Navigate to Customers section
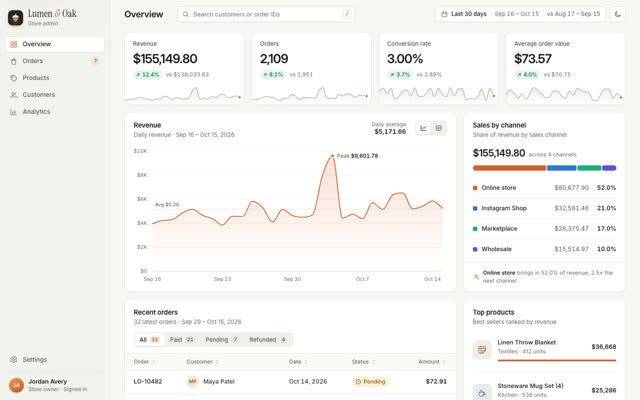The width and height of the screenshot is (640, 400). [x=55, y=95]
